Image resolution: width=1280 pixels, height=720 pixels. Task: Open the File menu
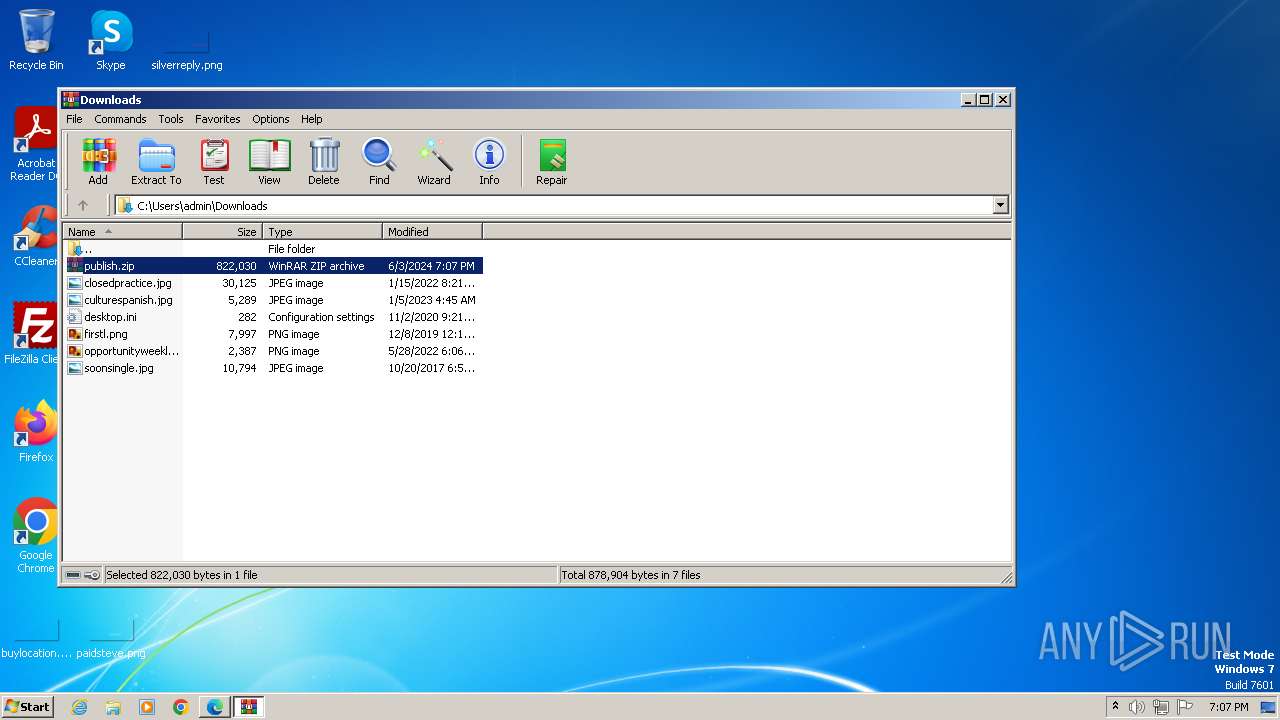coord(74,119)
